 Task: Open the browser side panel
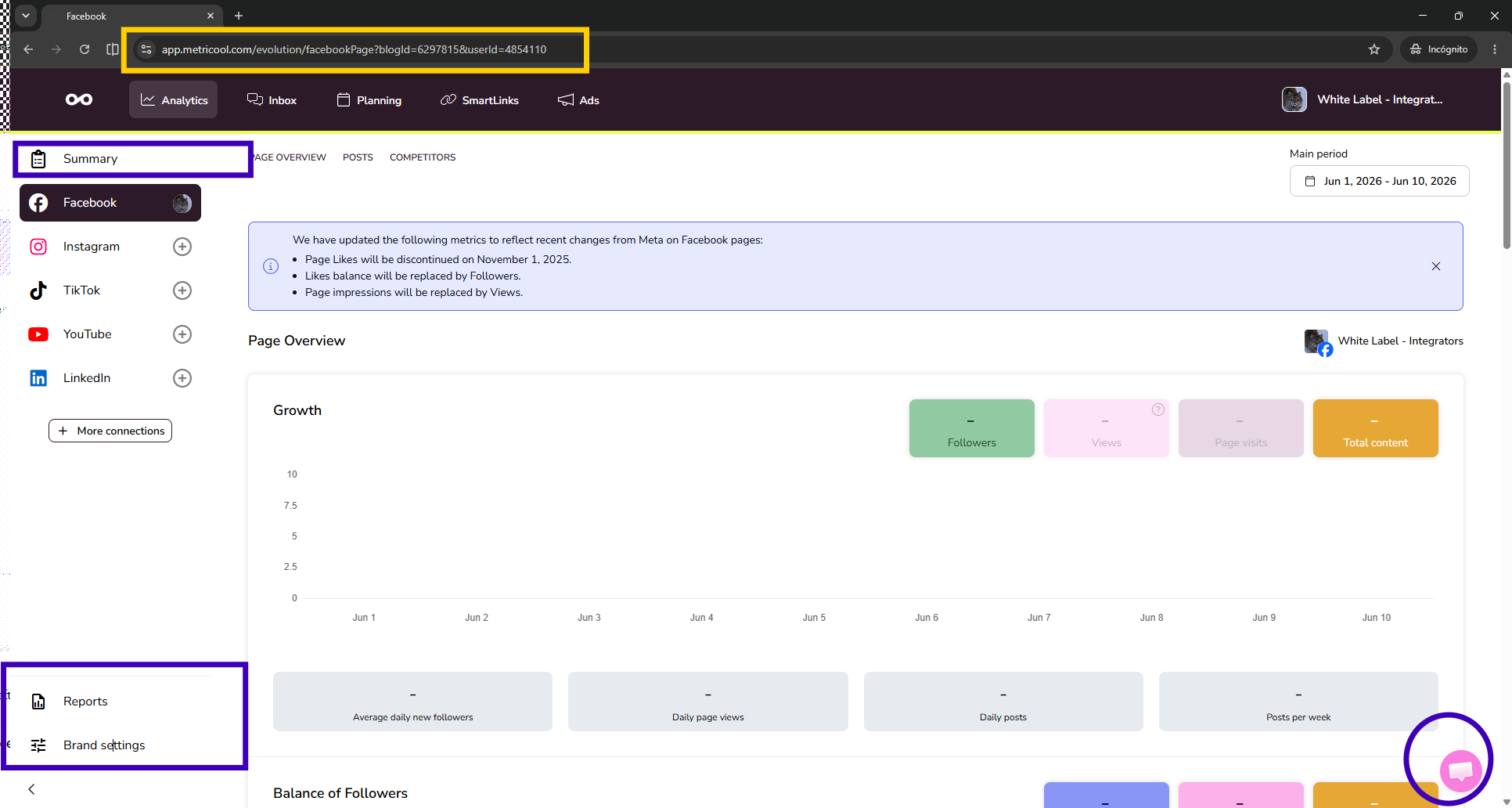[113, 49]
